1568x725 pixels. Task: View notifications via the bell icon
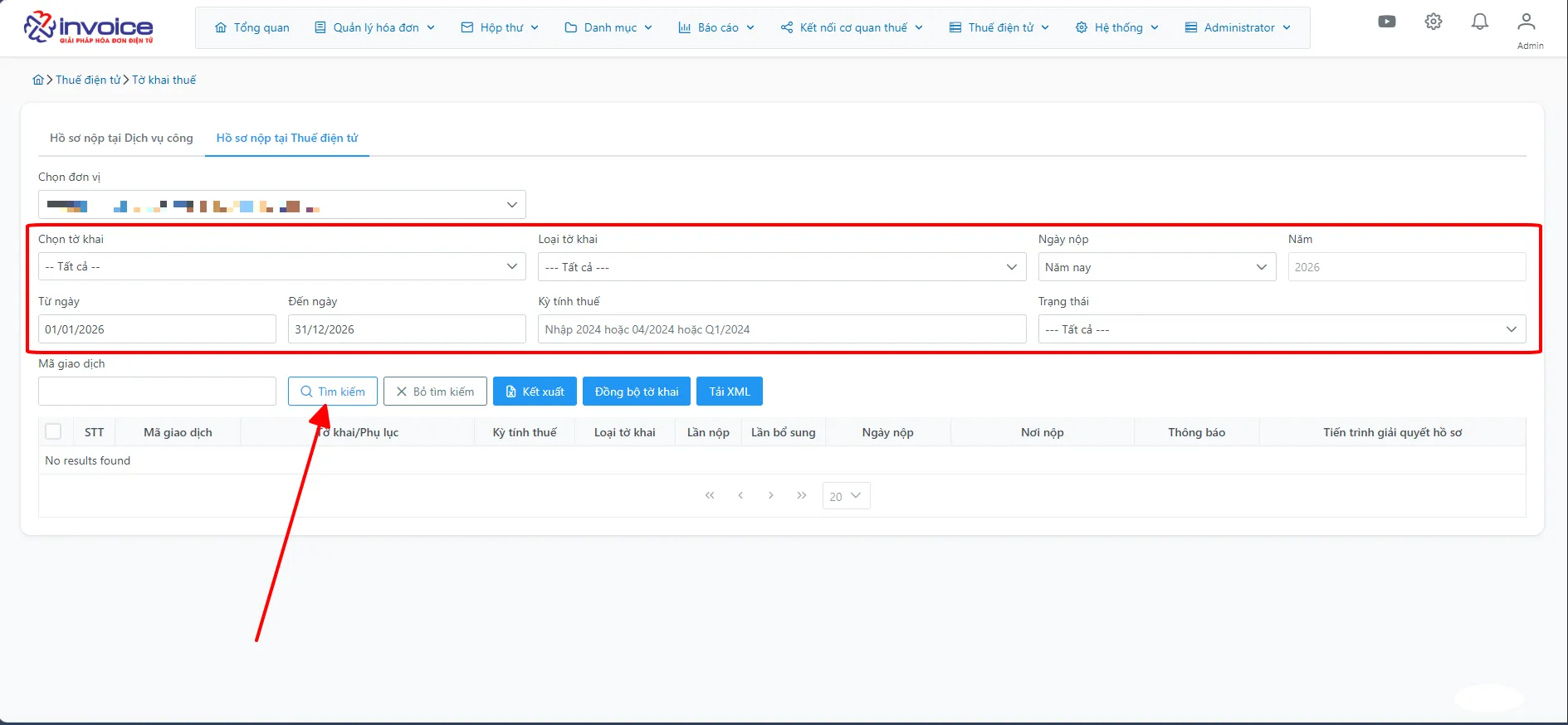pyautogui.click(x=1480, y=22)
